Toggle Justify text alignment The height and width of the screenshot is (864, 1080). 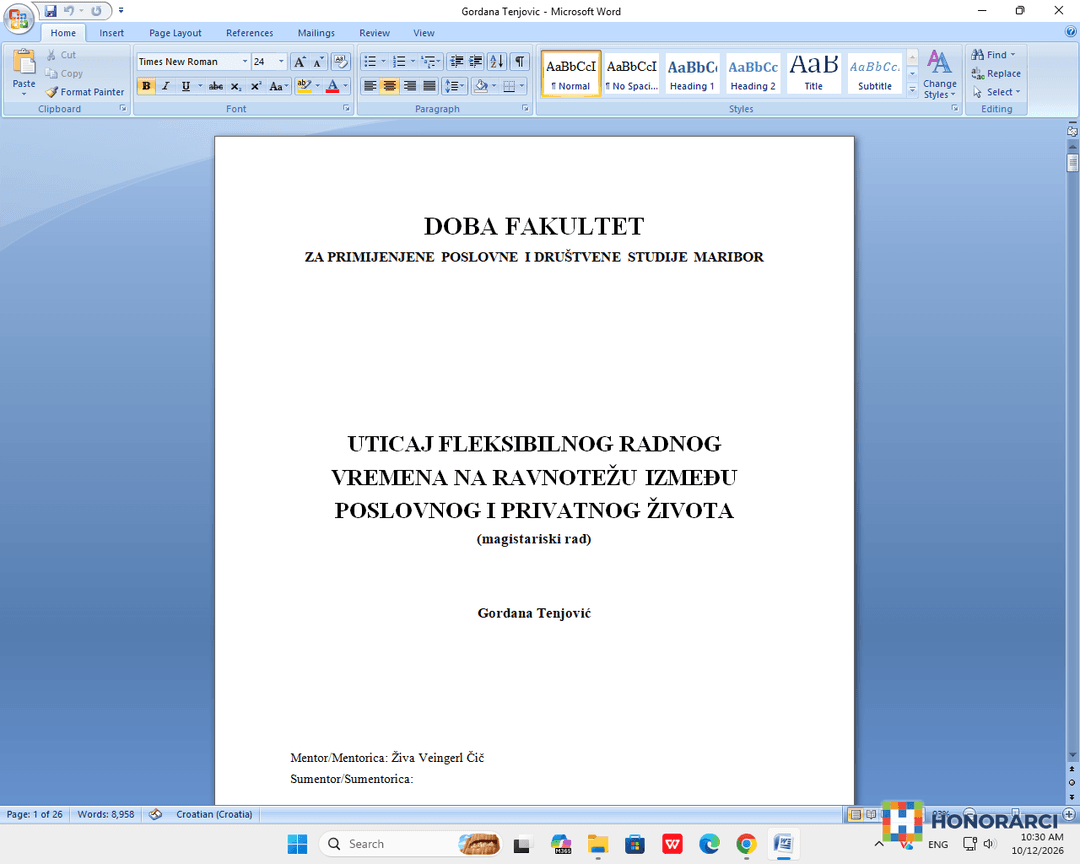(x=430, y=86)
